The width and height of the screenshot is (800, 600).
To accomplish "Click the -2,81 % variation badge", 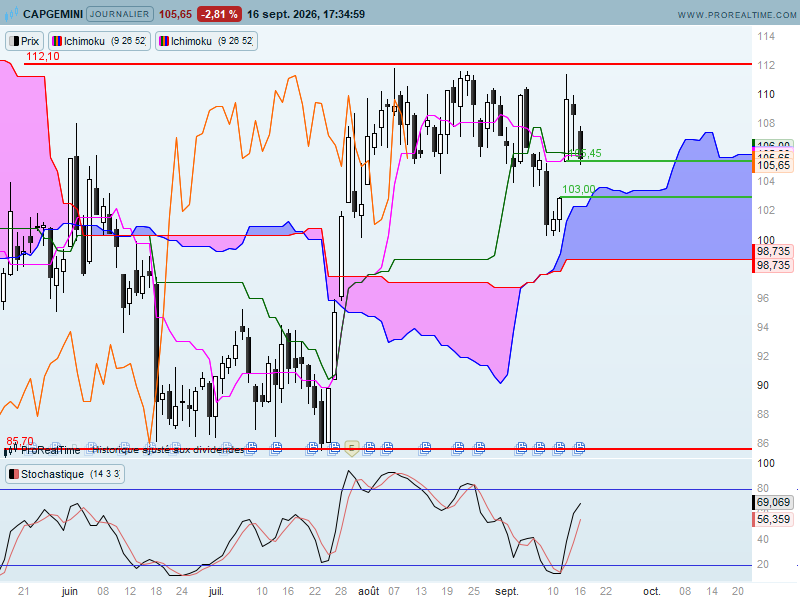I will tap(219, 14).
